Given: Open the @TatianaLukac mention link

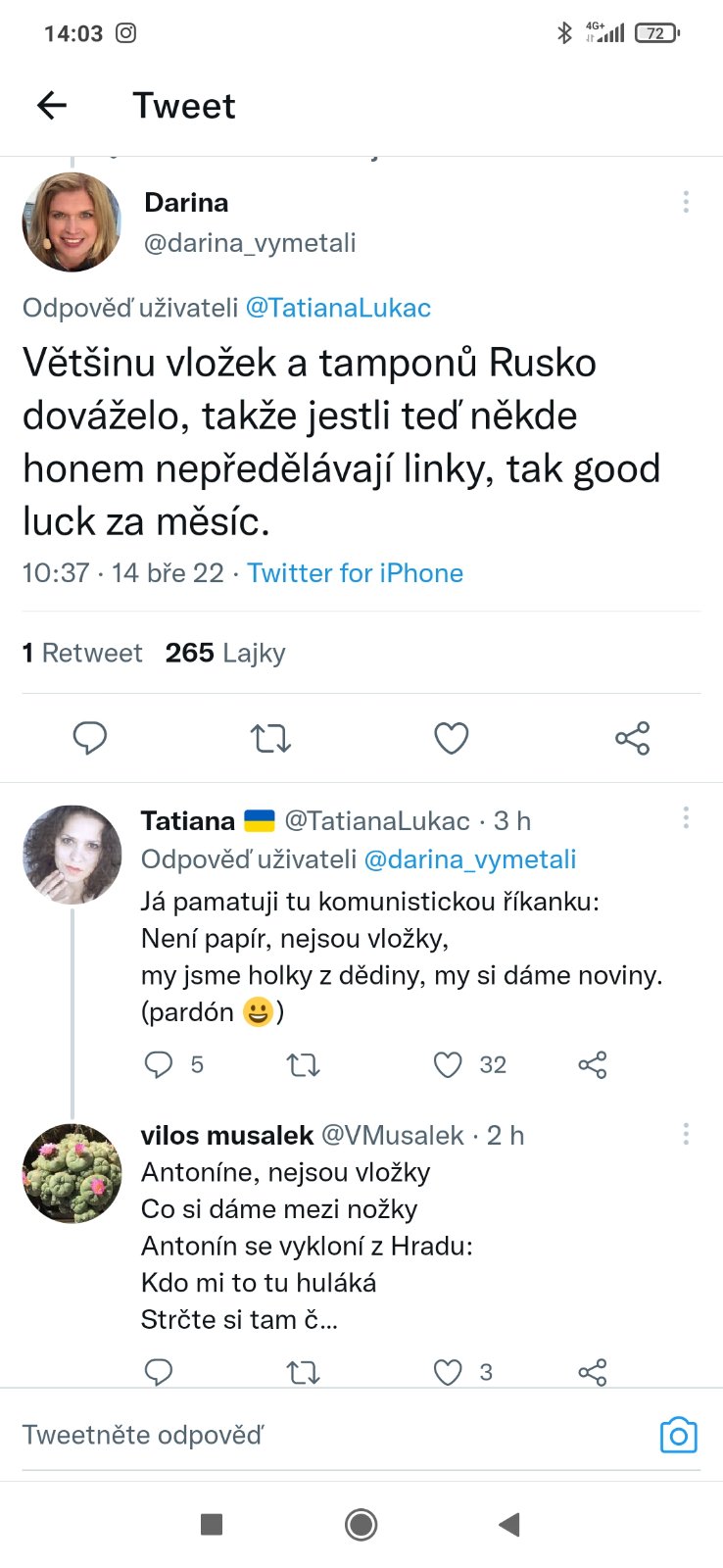Looking at the screenshot, I should tap(338, 308).
